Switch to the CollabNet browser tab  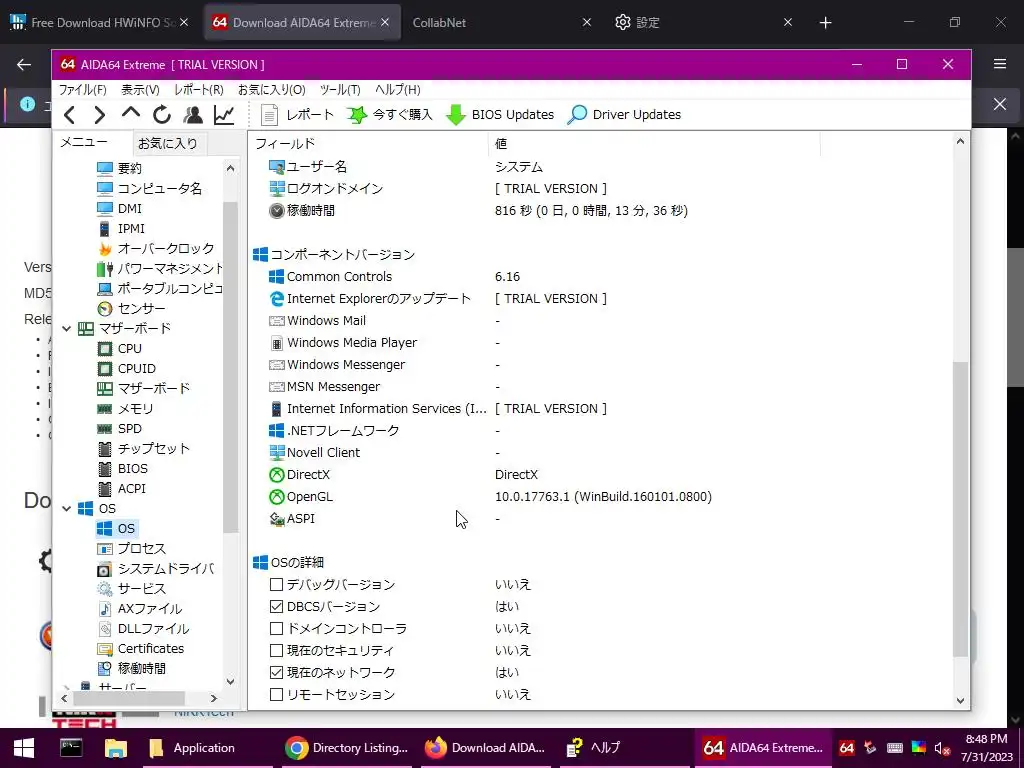(500, 22)
